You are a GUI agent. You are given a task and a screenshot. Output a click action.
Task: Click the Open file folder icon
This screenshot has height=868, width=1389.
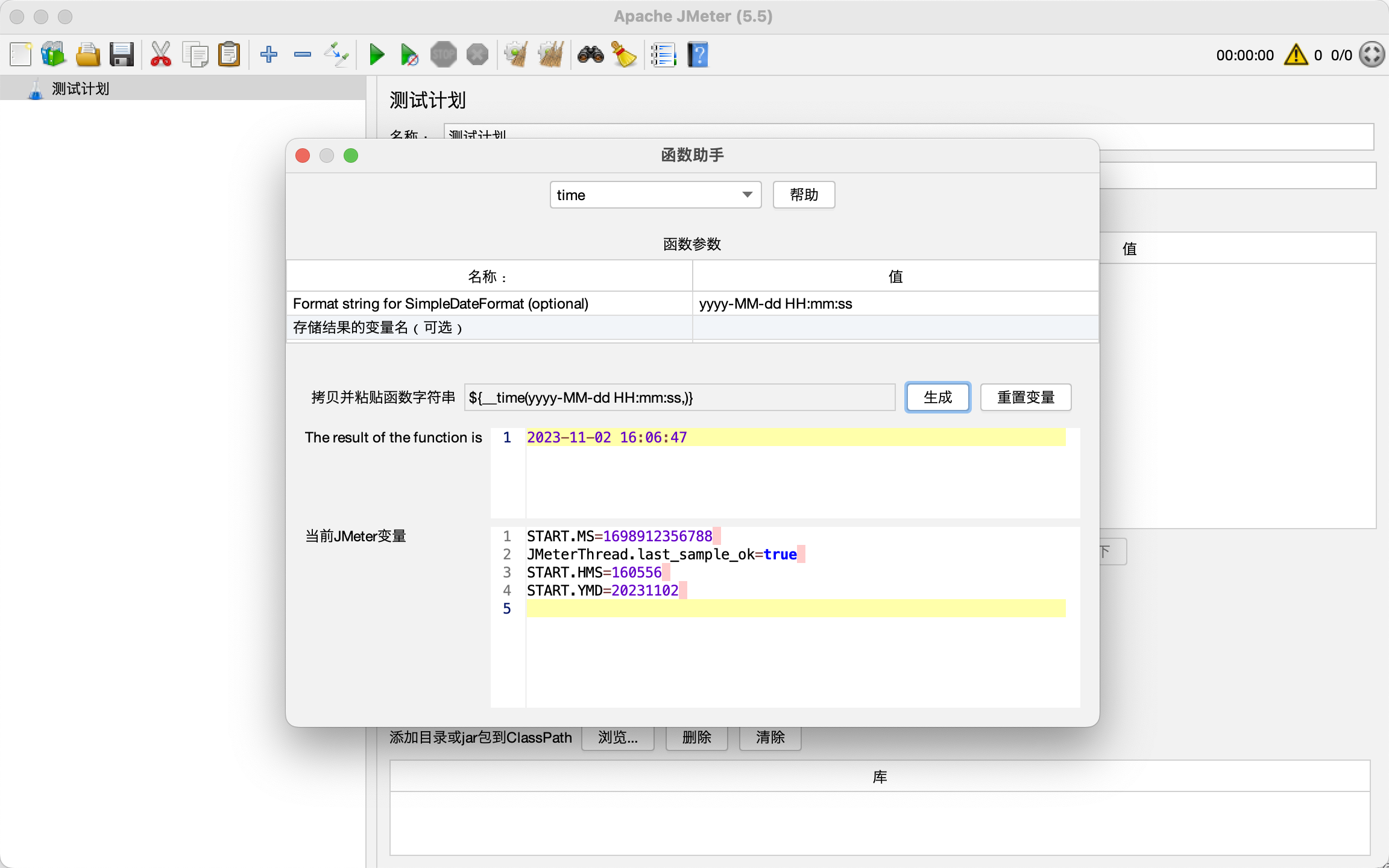pos(88,55)
